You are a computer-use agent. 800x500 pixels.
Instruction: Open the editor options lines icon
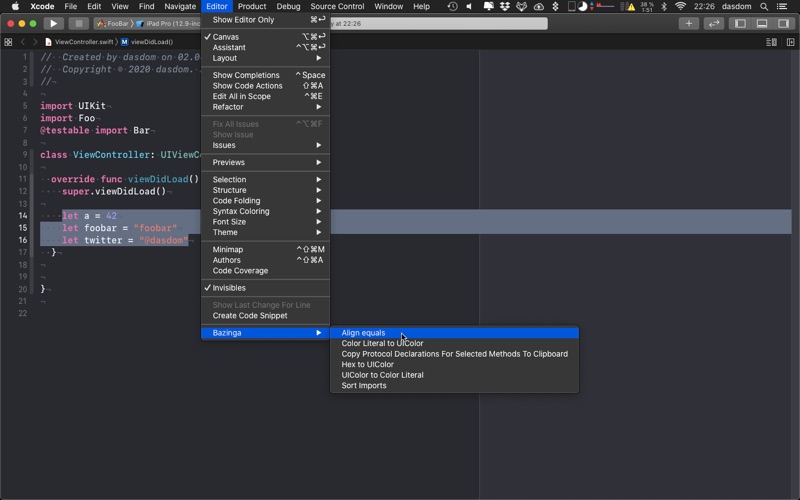click(771, 42)
